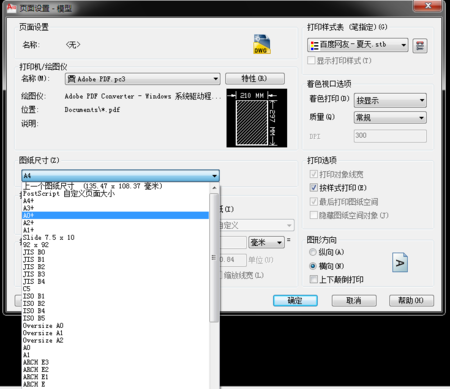Open the plot style table editor icon
This screenshot has height=389, width=450.
(420, 45)
